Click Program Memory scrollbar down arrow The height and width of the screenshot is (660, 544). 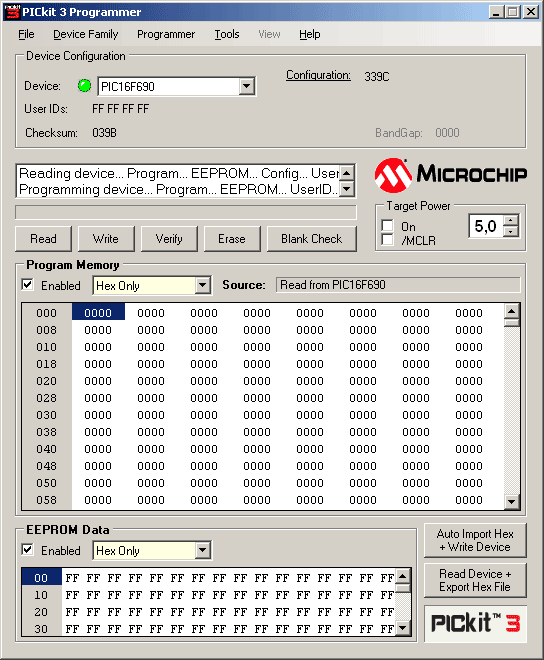pos(512,501)
